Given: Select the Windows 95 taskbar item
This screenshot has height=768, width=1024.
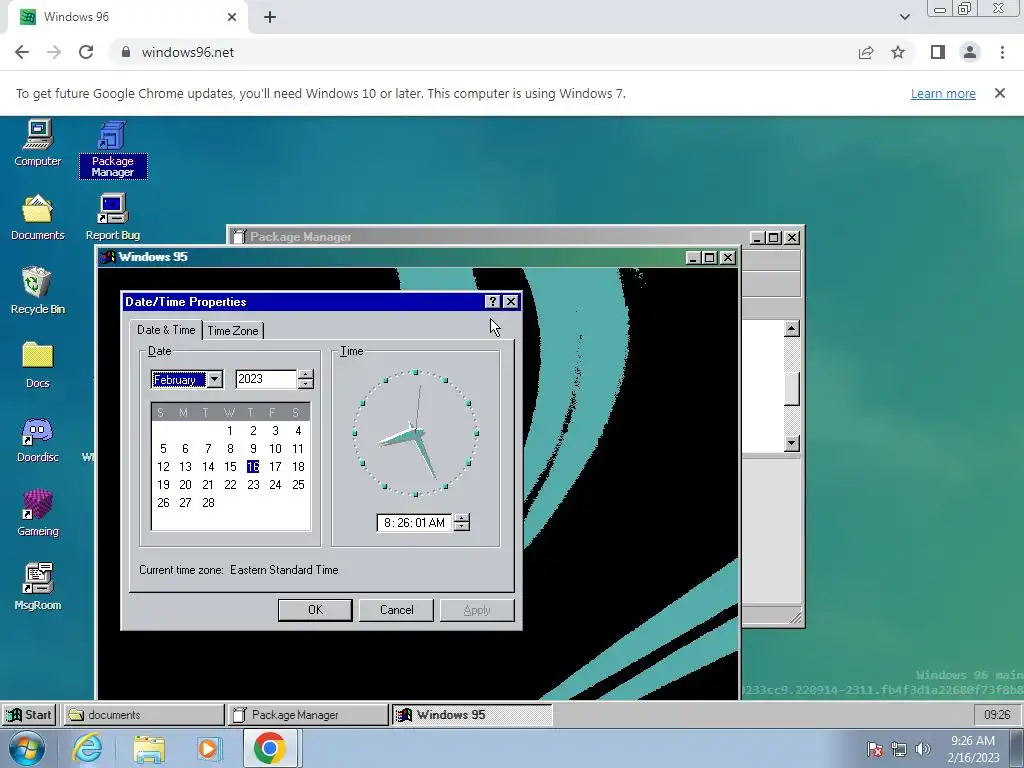Looking at the screenshot, I should pyautogui.click(x=472, y=714).
